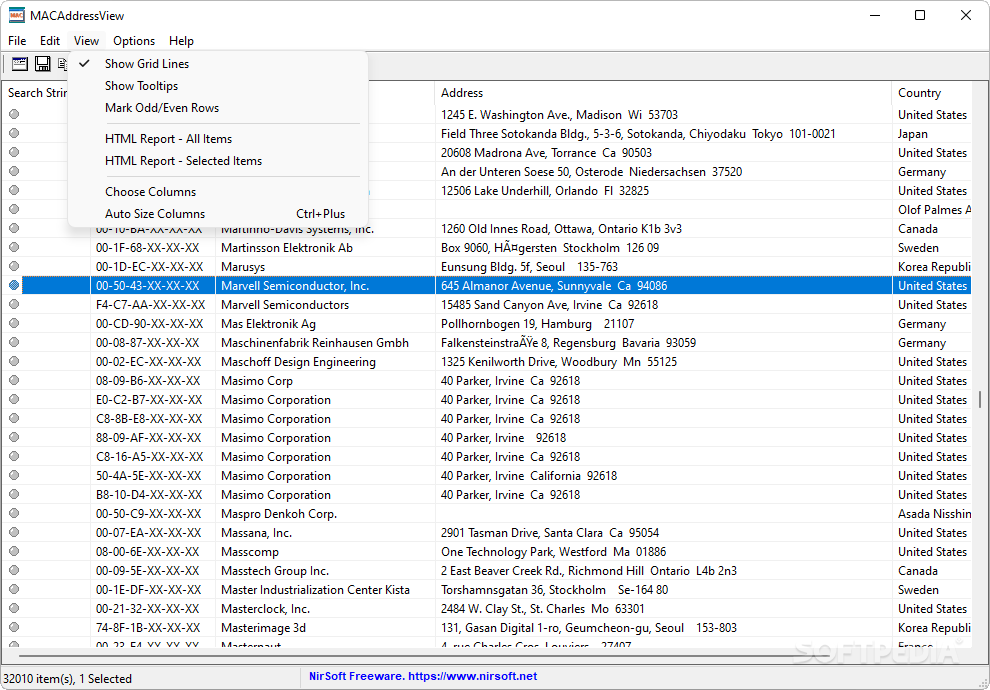Choose HTML Report - Selected Items
Viewport: 990px width, 690px height.
(x=218, y=161)
